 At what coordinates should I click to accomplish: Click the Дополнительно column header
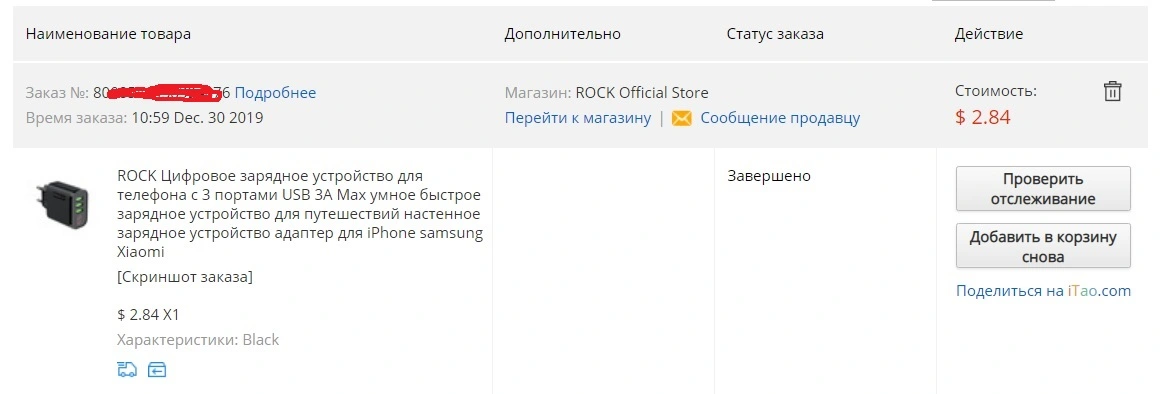[x=563, y=34]
